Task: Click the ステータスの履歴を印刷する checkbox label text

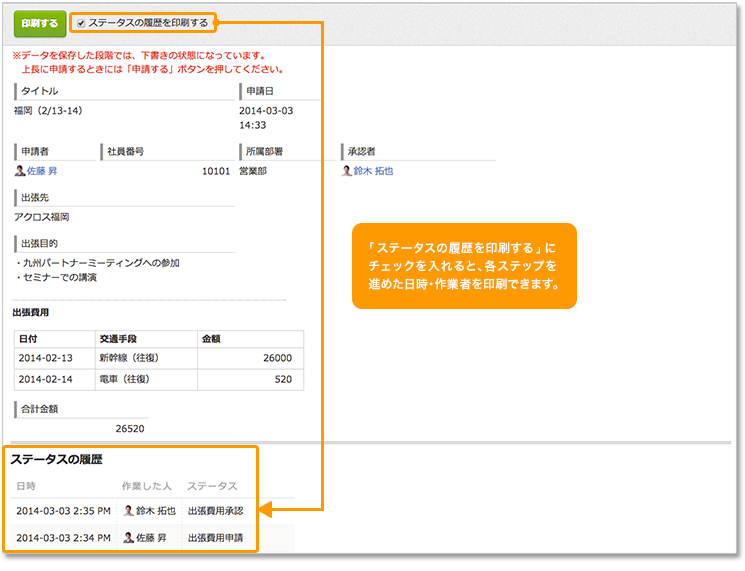Action: (x=148, y=23)
